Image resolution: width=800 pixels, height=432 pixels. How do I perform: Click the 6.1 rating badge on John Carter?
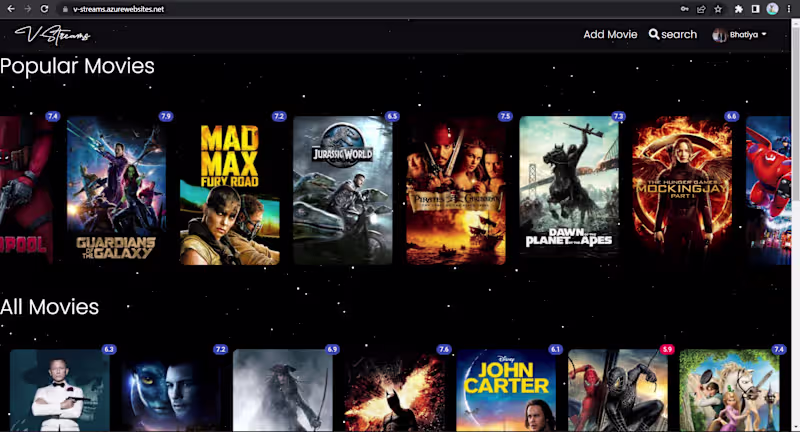[x=555, y=349]
